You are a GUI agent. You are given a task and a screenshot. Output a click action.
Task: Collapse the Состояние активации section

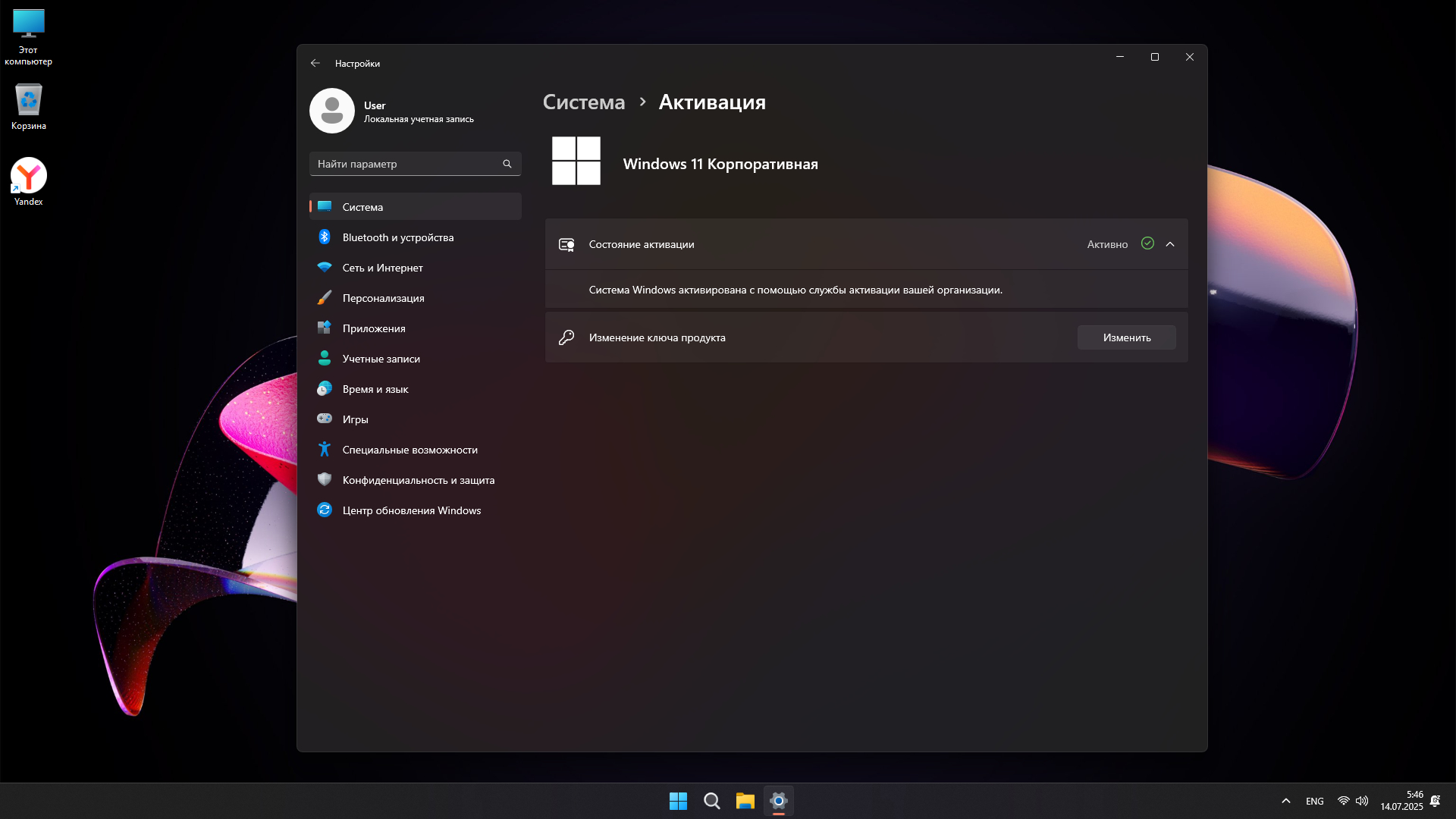point(1170,244)
